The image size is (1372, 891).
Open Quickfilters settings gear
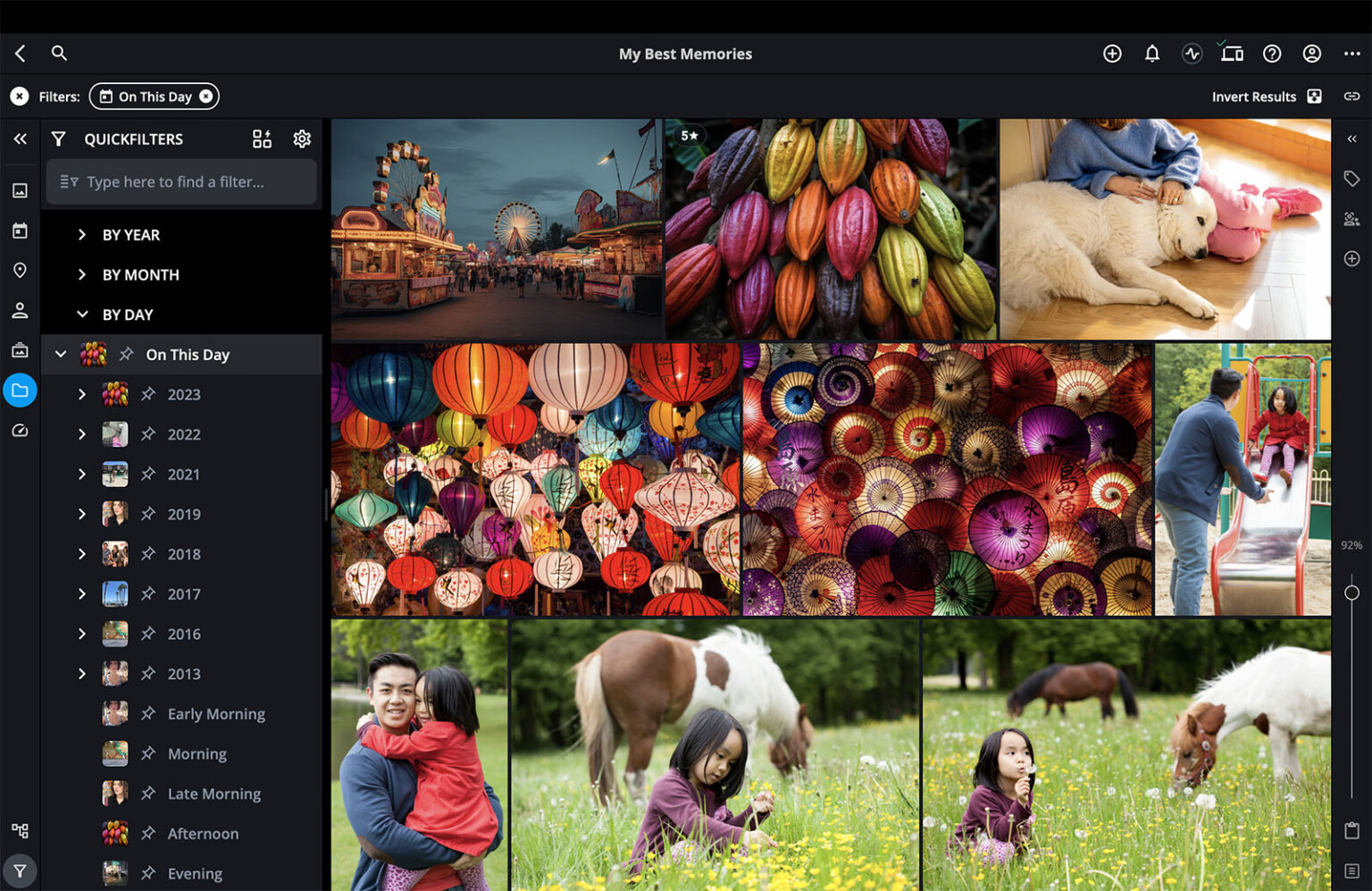(x=302, y=139)
